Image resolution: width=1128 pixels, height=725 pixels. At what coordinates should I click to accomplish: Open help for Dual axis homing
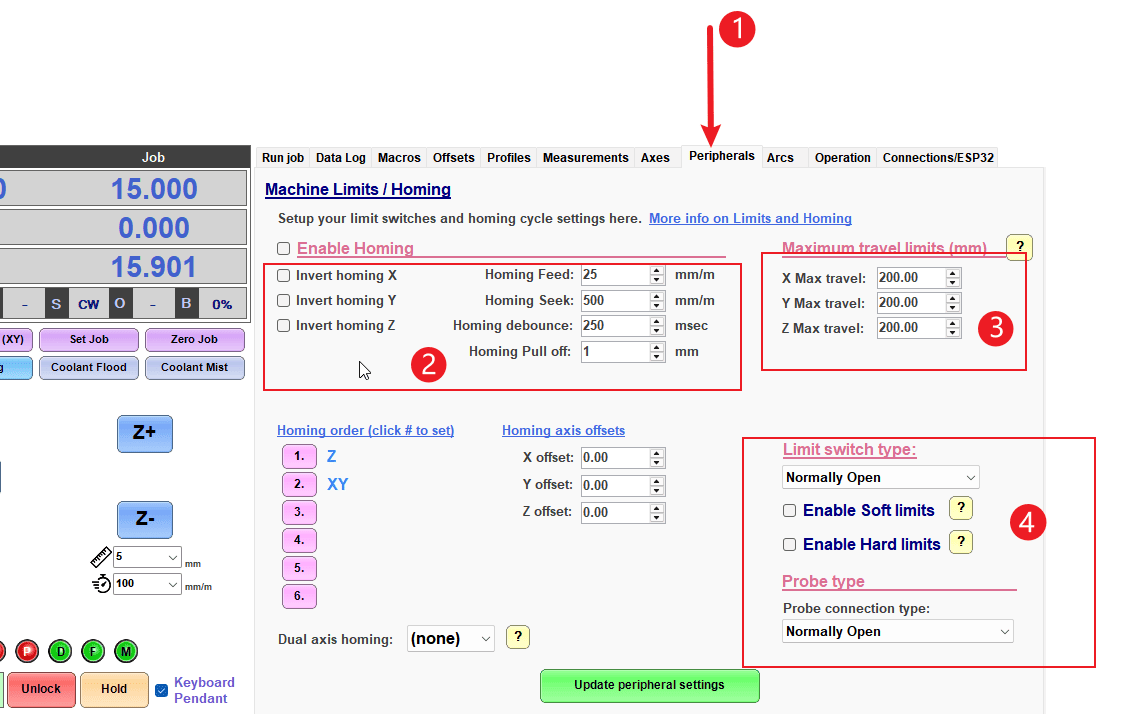[518, 638]
